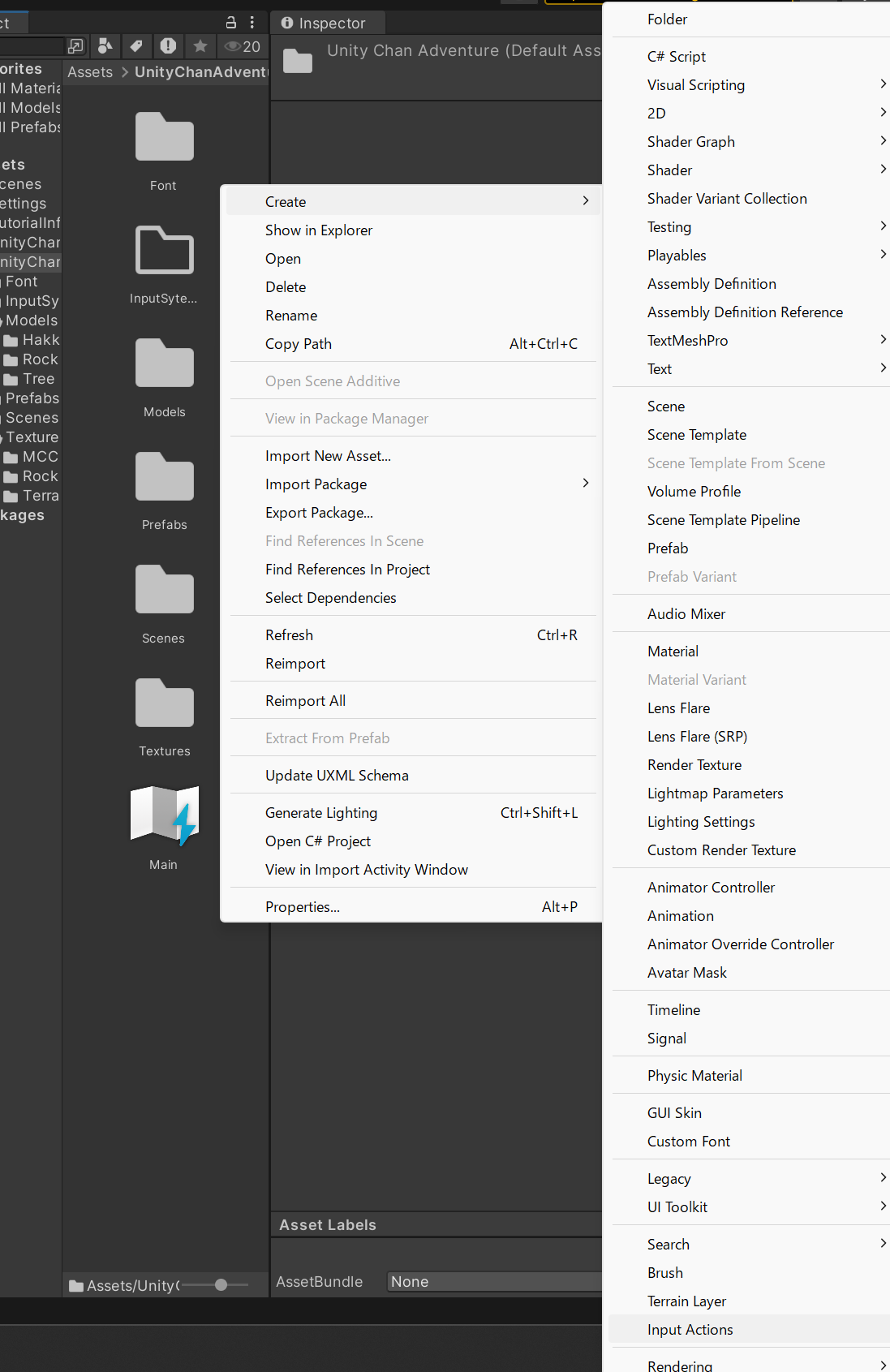
Task: Select the Main lighting asset icon
Action: [x=164, y=815]
